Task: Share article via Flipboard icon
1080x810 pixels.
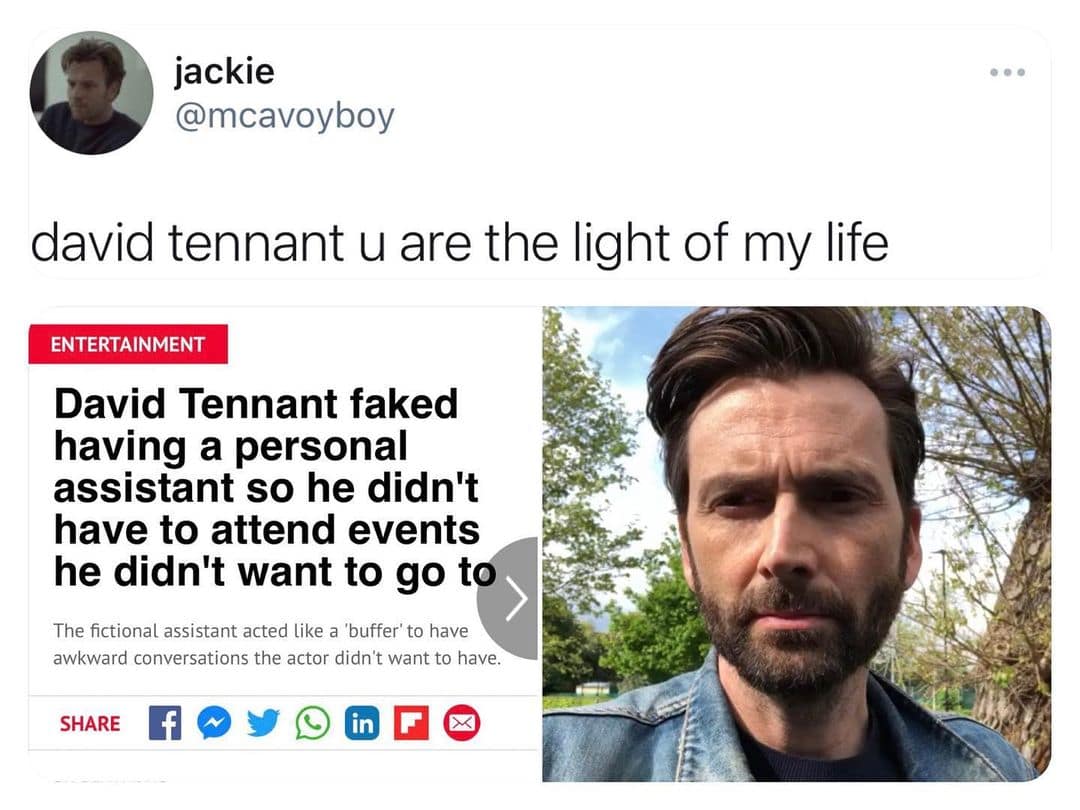Action: point(411,723)
